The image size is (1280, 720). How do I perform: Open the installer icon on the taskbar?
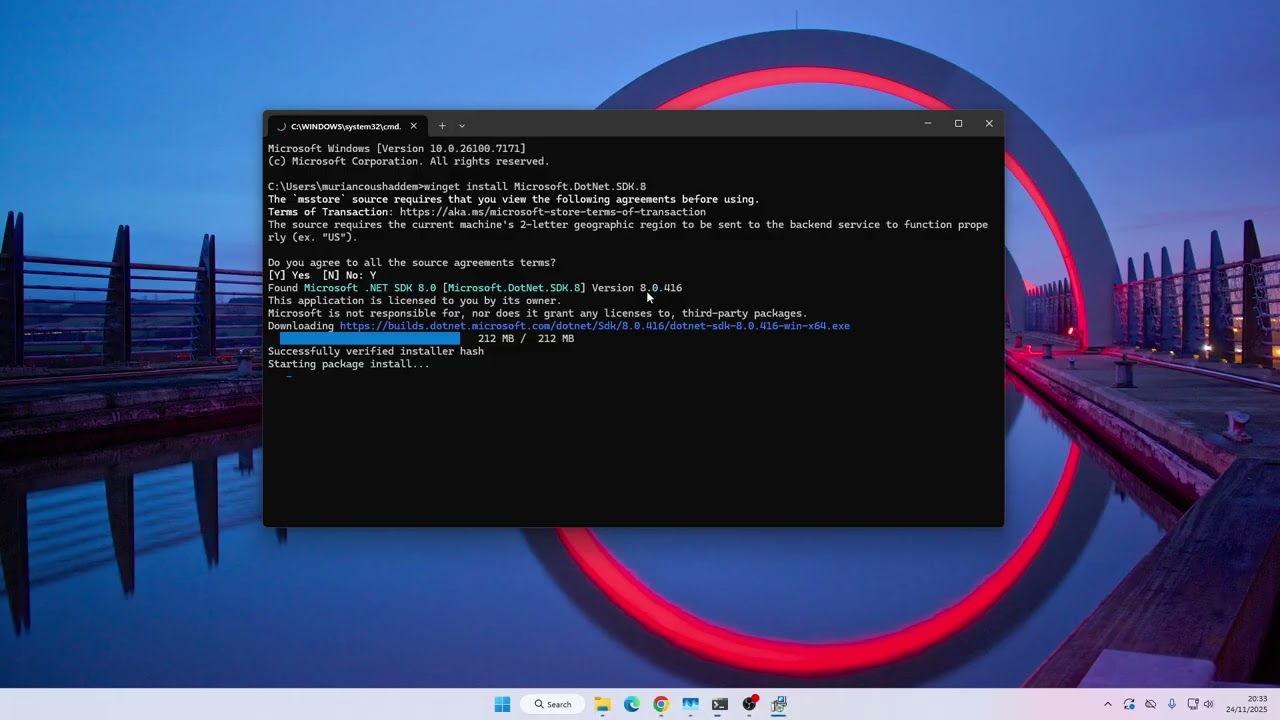(x=779, y=704)
